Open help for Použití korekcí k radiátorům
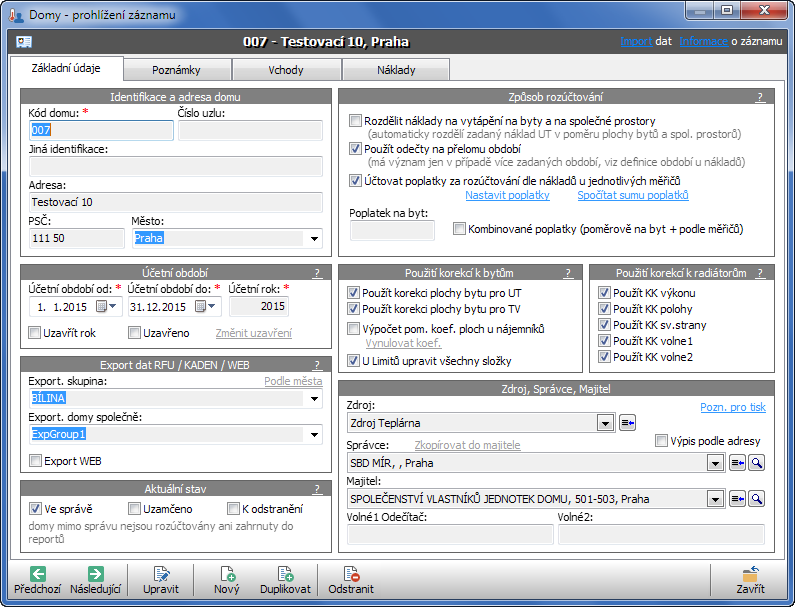Viewport: 795px width, 607px height. click(760, 273)
